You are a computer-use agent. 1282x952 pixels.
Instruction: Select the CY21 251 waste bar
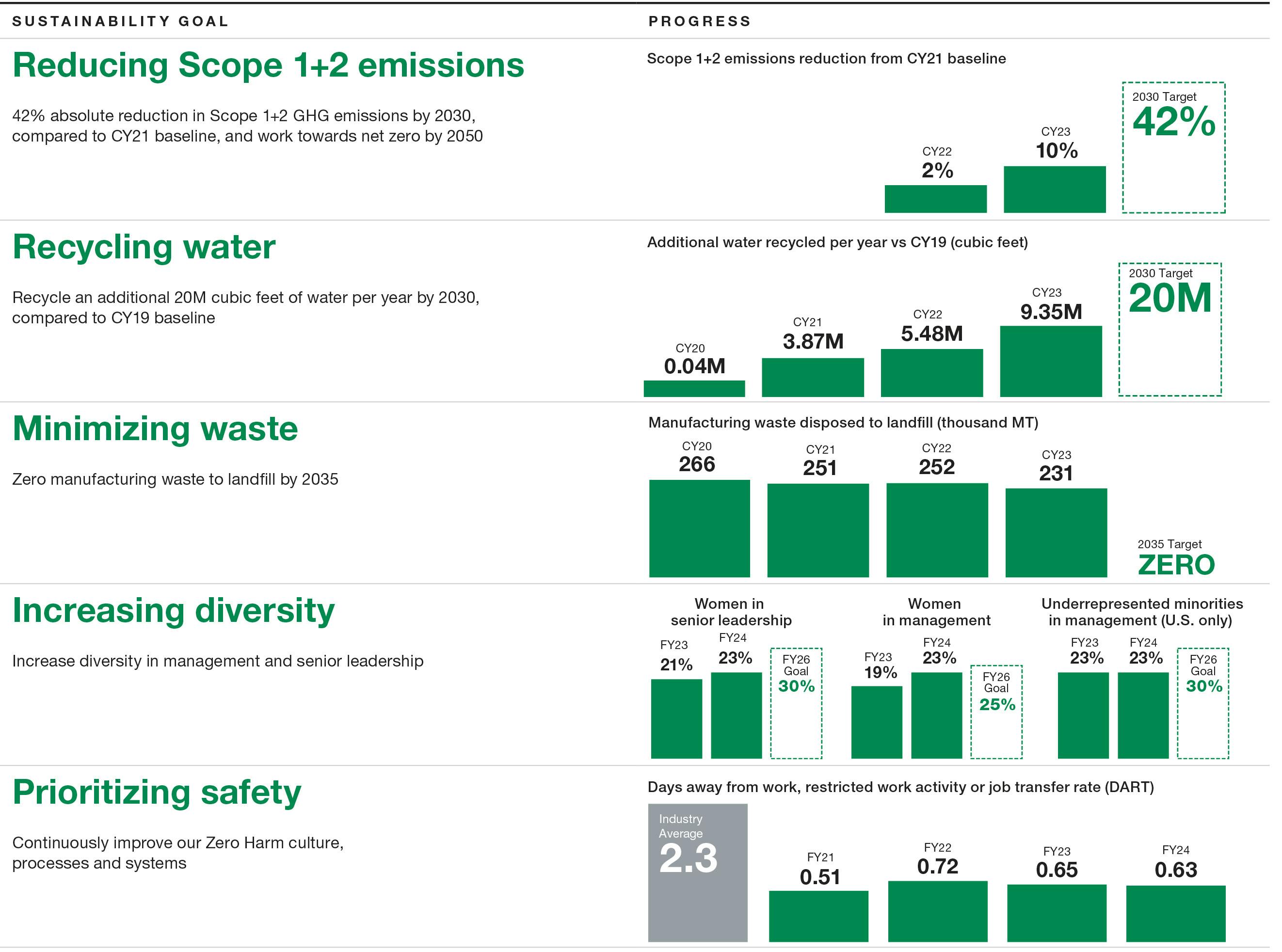pos(818,530)
